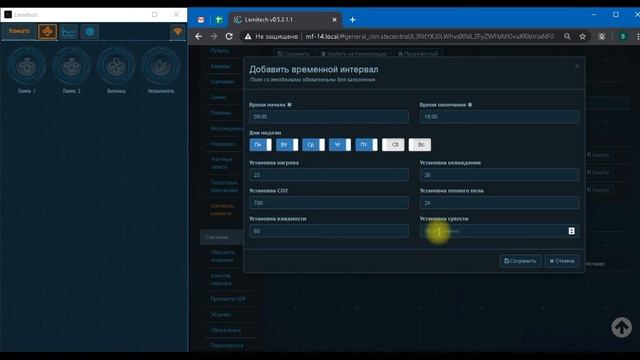
Task: Switch to the pinned Gmail browser tab
Action: click(x=201, y=20)
